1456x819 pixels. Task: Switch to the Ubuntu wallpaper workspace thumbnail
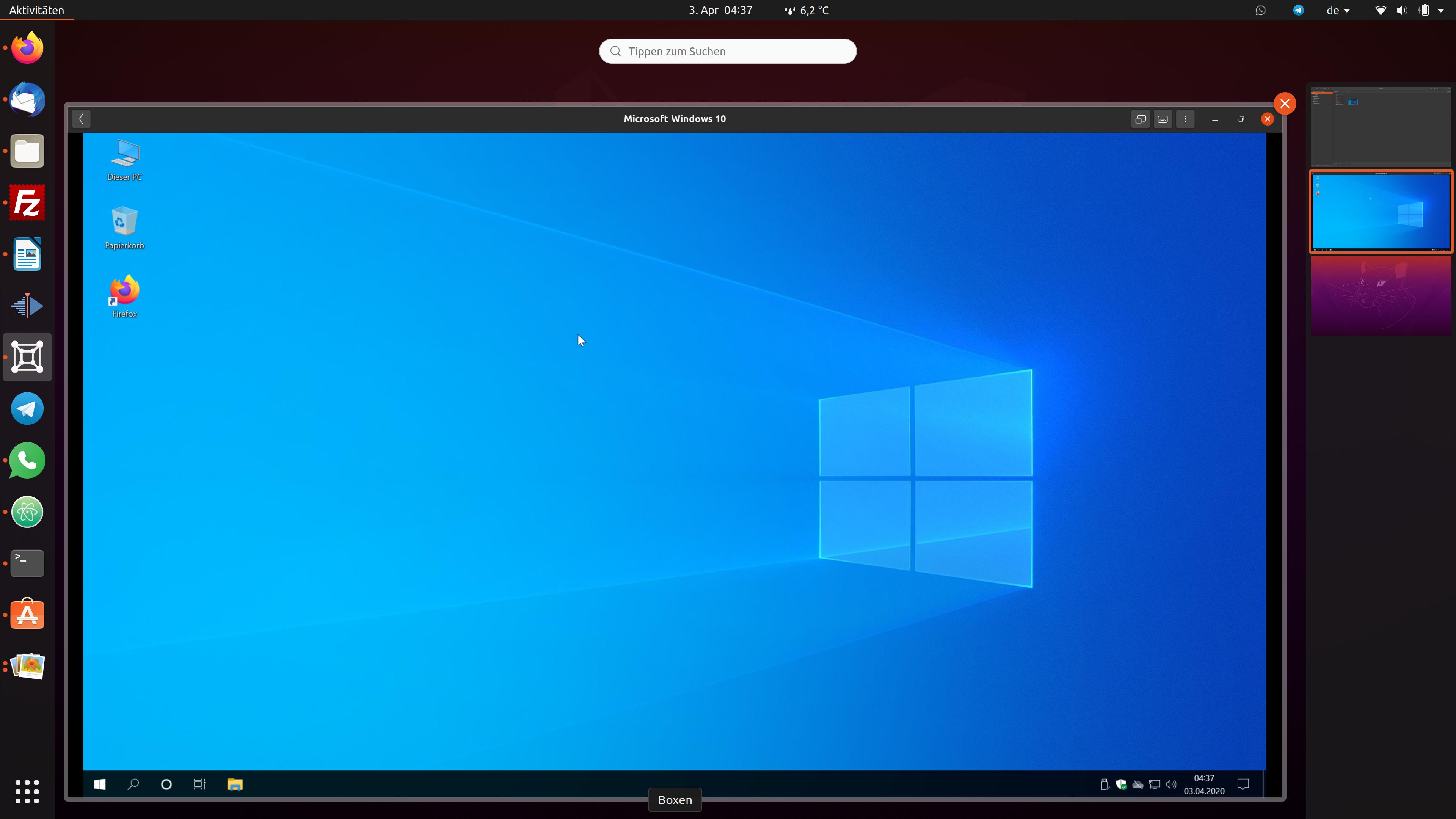coord(1381,296)
